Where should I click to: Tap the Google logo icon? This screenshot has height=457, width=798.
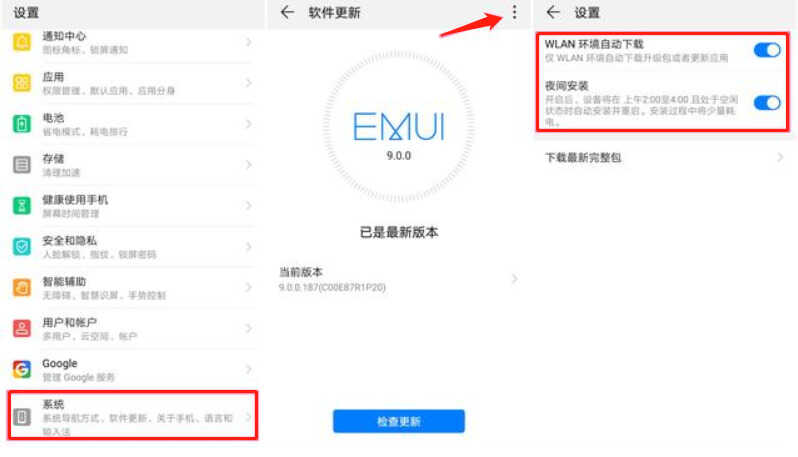(22, 369)
